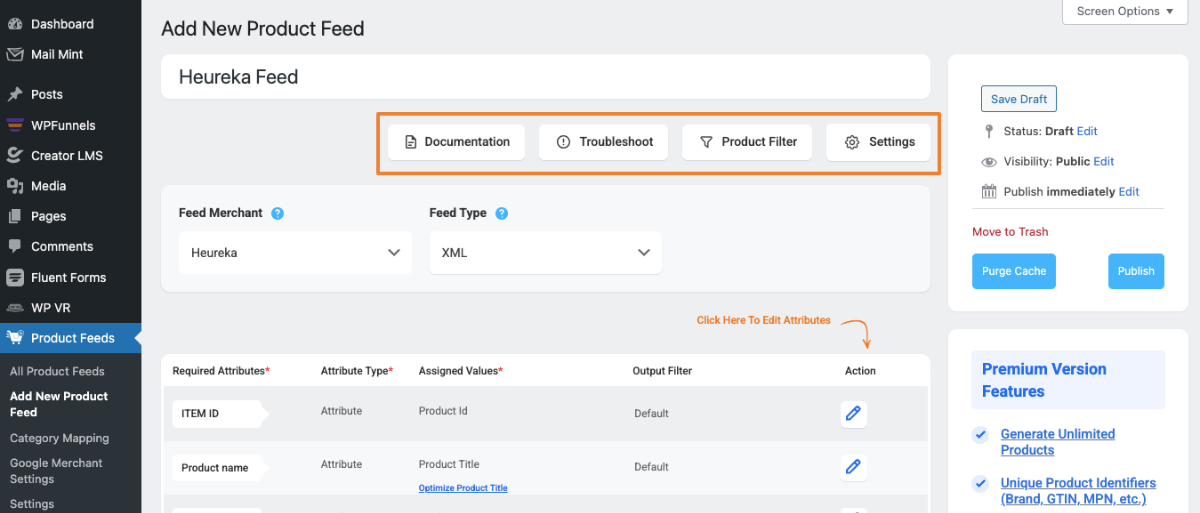Expand the Screen Options panel
This screenshot has height=513, width=1200.
(x=1124, y=12)
